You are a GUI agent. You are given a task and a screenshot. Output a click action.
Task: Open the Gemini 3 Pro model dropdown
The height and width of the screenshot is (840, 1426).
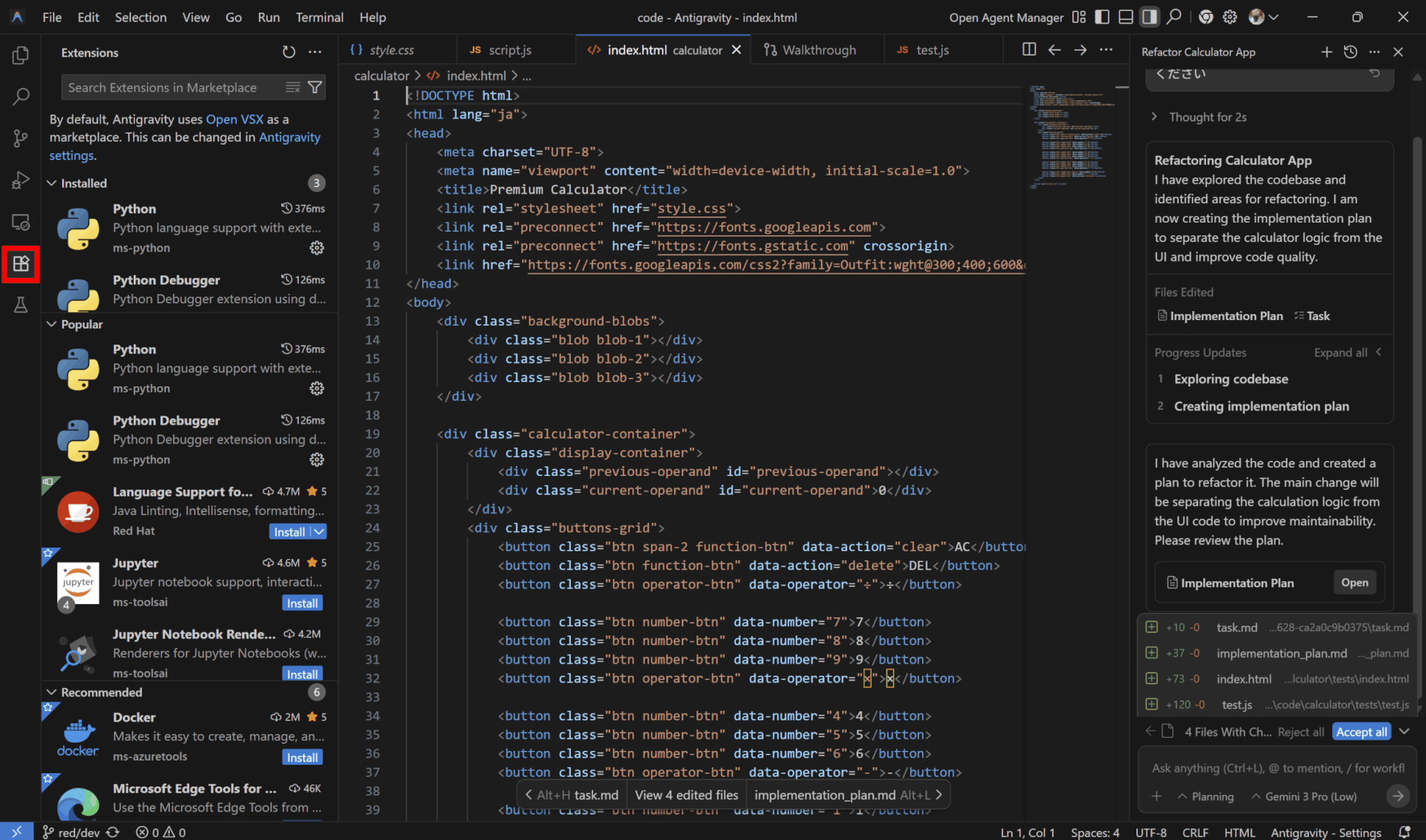pyautogui.click(x=1303, y=796)
